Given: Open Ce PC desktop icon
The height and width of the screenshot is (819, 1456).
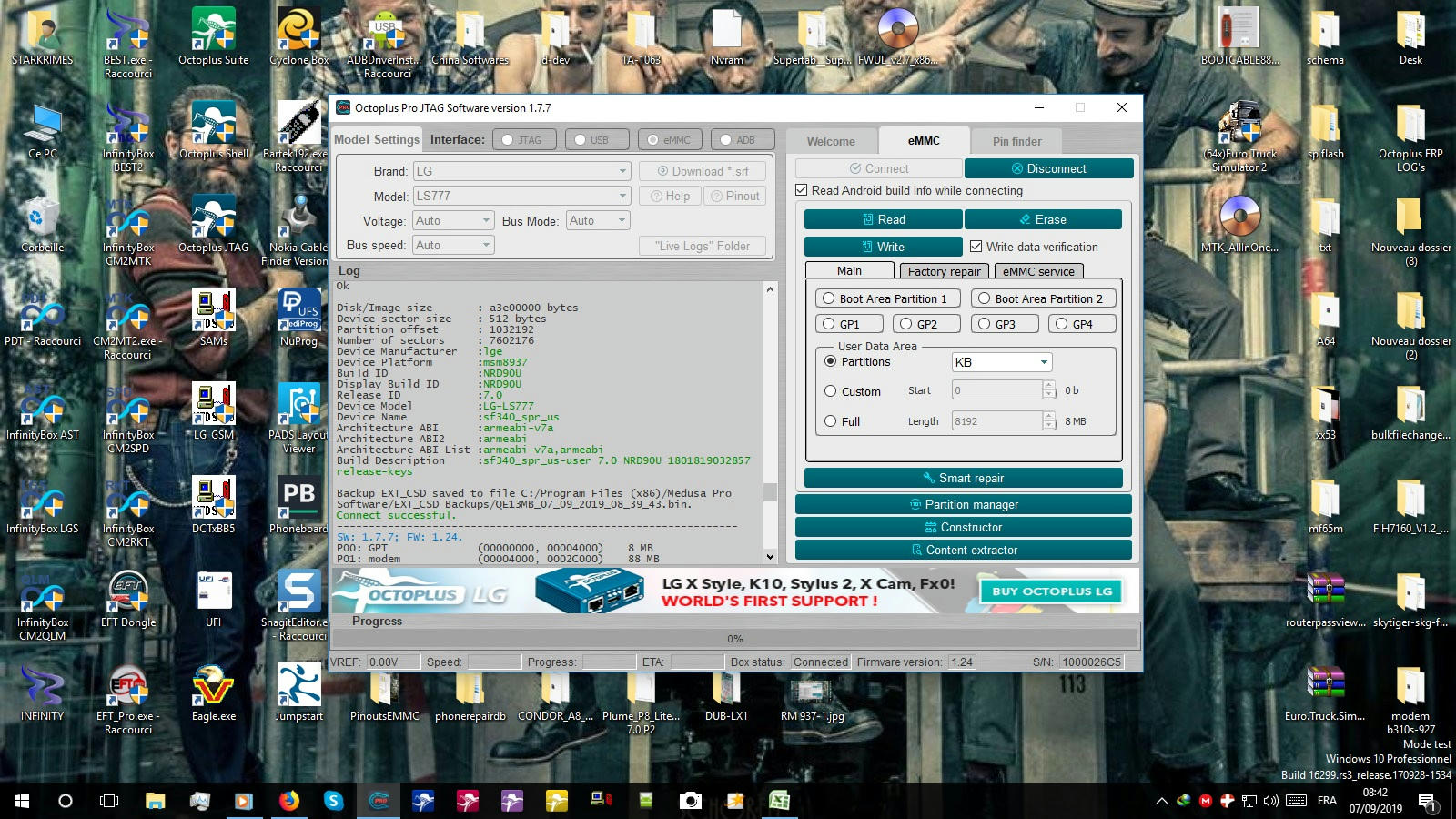Looking at the screenshot, I should 43,130.
